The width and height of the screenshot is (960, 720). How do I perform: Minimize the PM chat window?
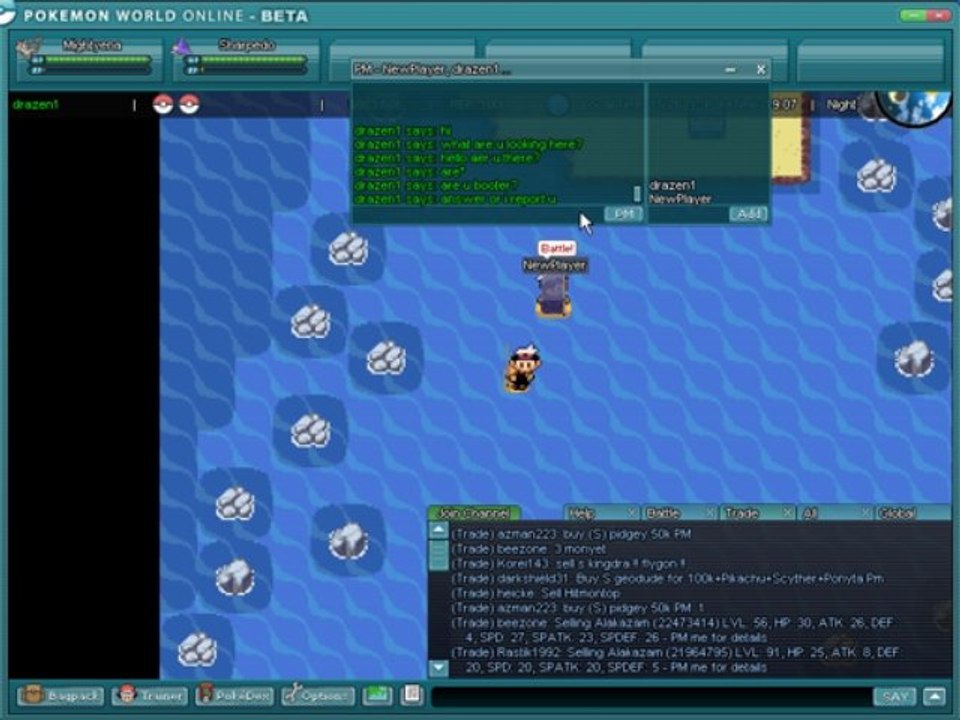pos(730,70)
